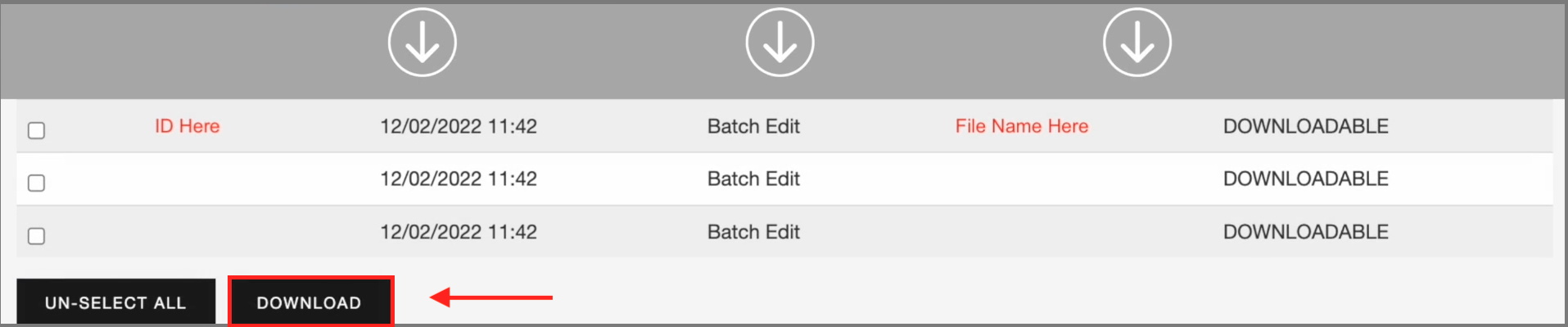Click the second row's 12/02/2022 11:42 date

click(459, 179)
